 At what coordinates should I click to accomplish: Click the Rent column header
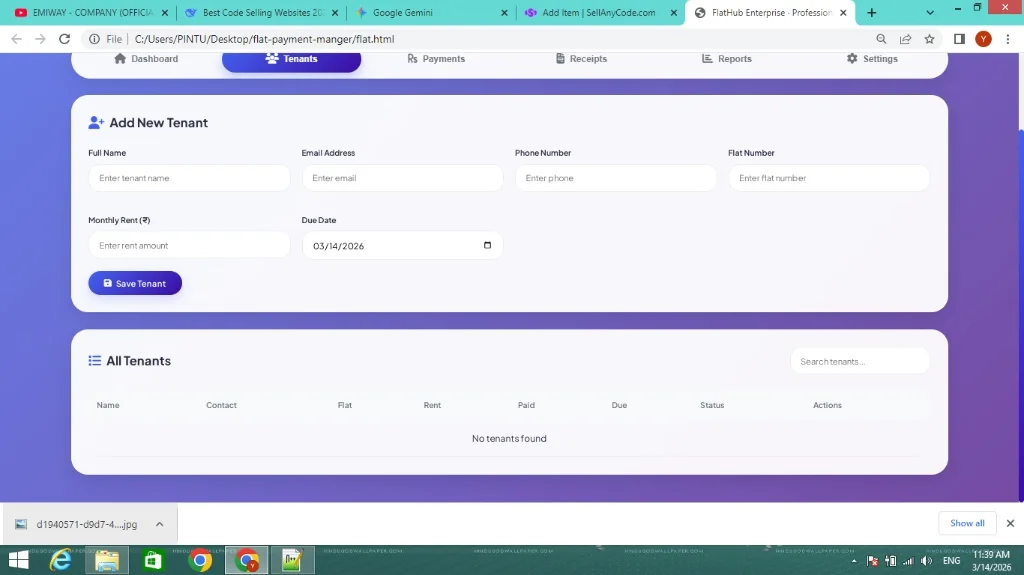pyautogui.click(x=432, y=405)
